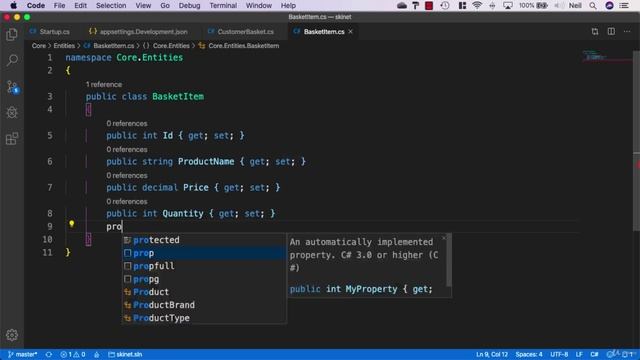Click the skinet.sln project in status bar
The width and height of the screenshot is (640, 360).
[125, 354]
